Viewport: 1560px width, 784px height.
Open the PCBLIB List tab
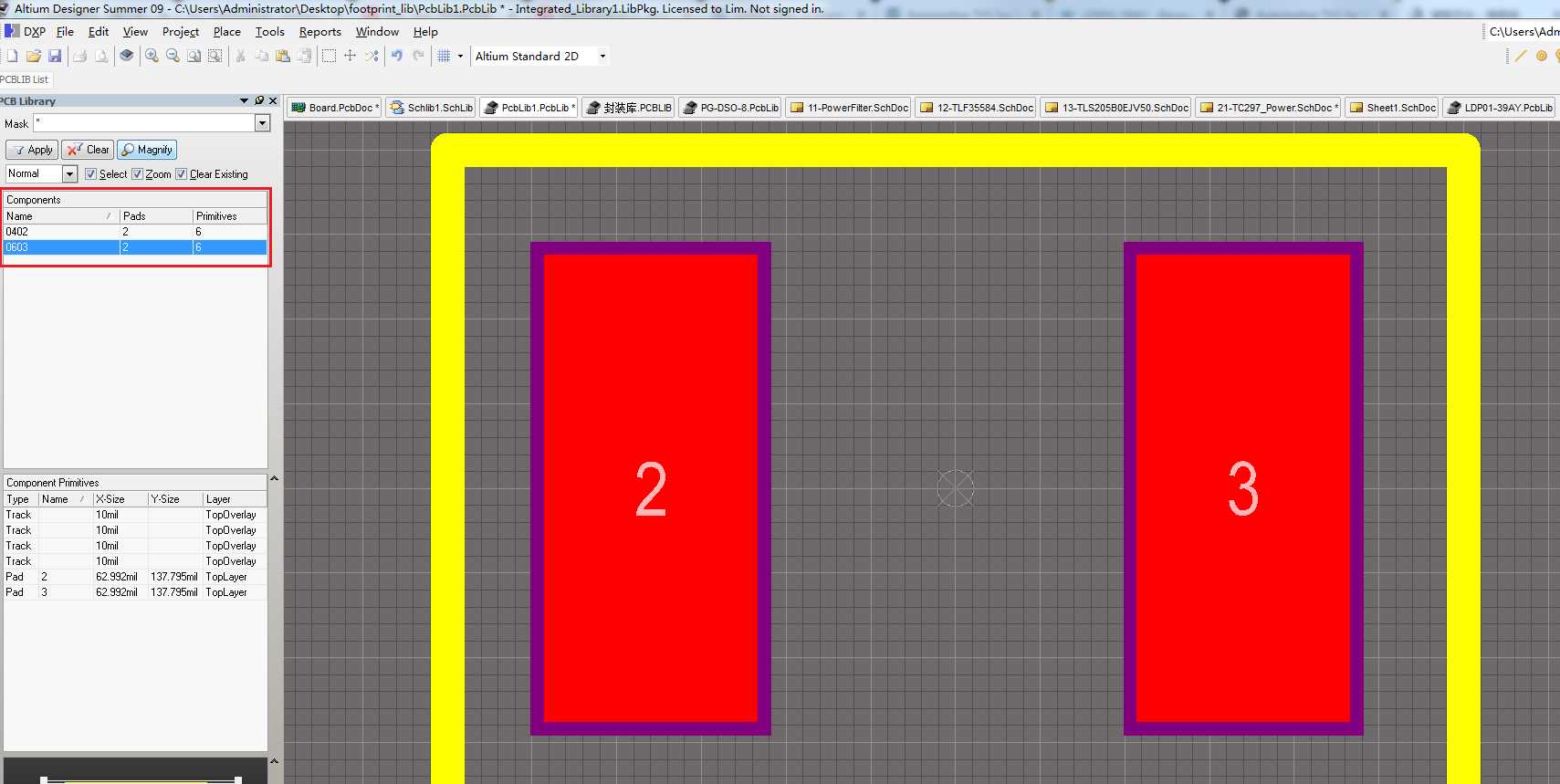pos(25,79)
